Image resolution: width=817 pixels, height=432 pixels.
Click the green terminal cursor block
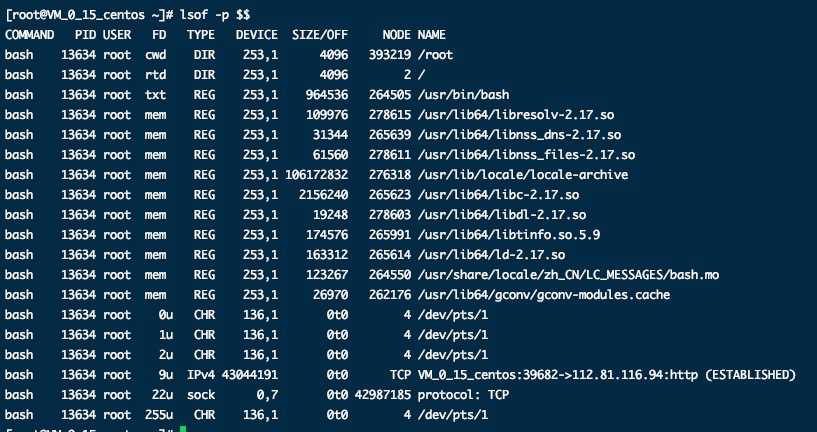182,430
